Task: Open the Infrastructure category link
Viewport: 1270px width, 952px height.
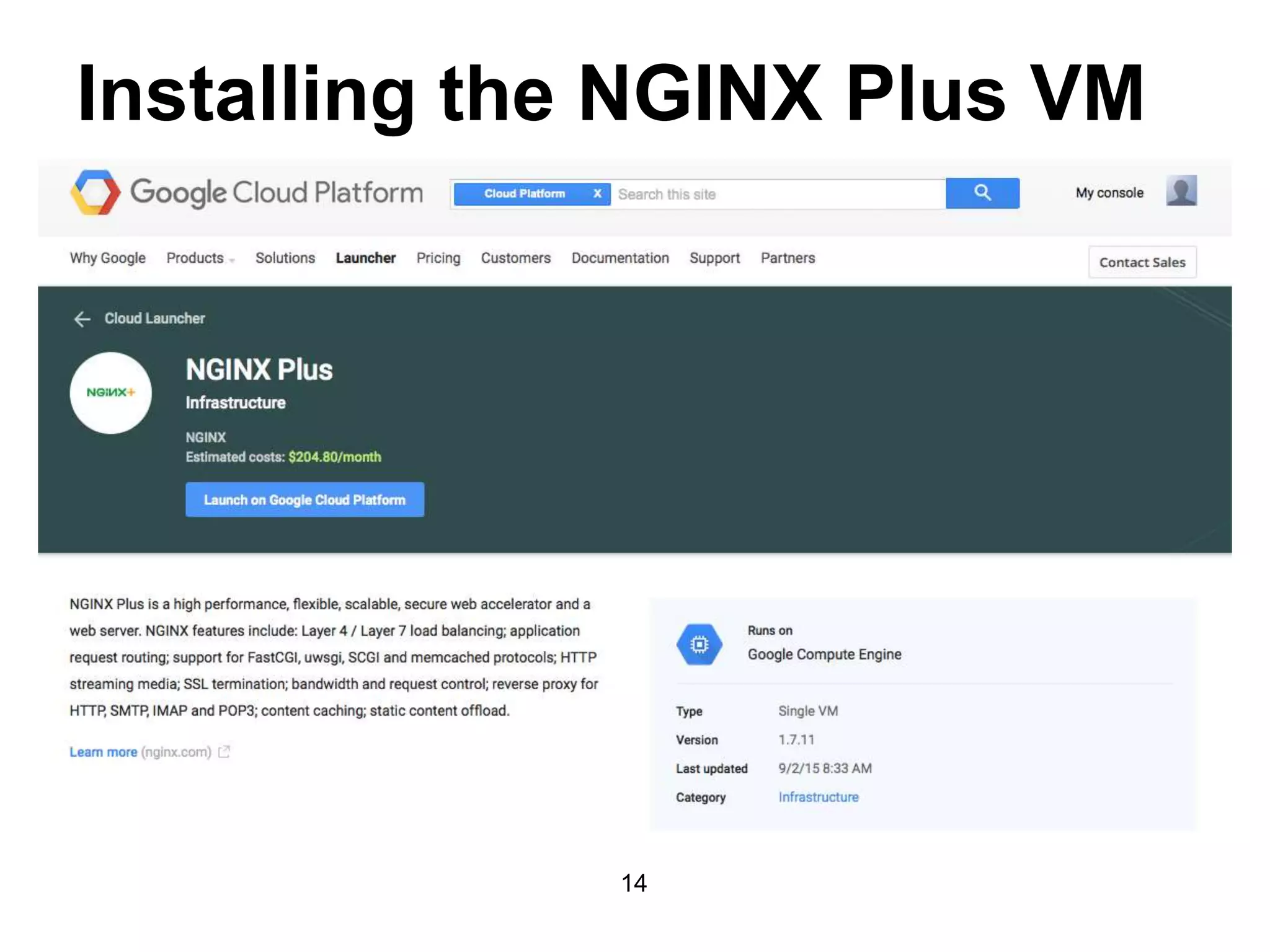Action: coord(818,797)
